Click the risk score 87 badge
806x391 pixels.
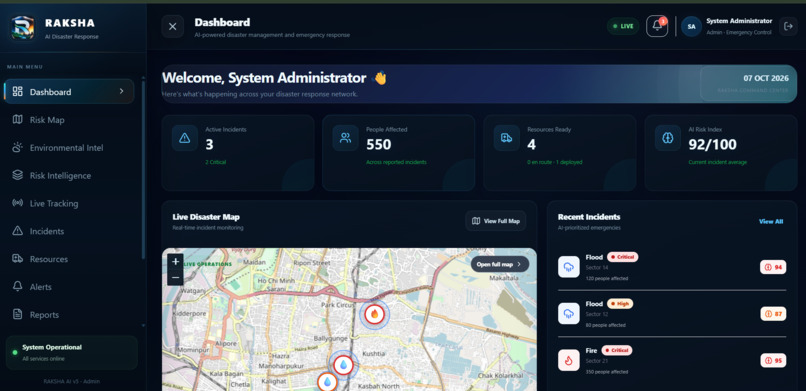pyautogui.click(x=773, y=314)
